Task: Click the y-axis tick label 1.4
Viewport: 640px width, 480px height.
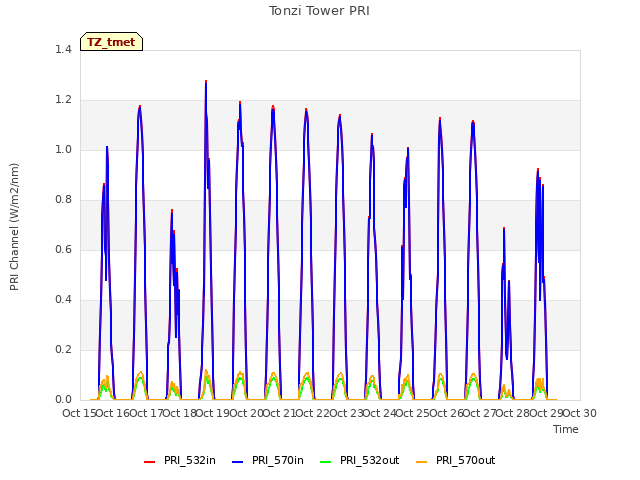Action: click(63, 49)
